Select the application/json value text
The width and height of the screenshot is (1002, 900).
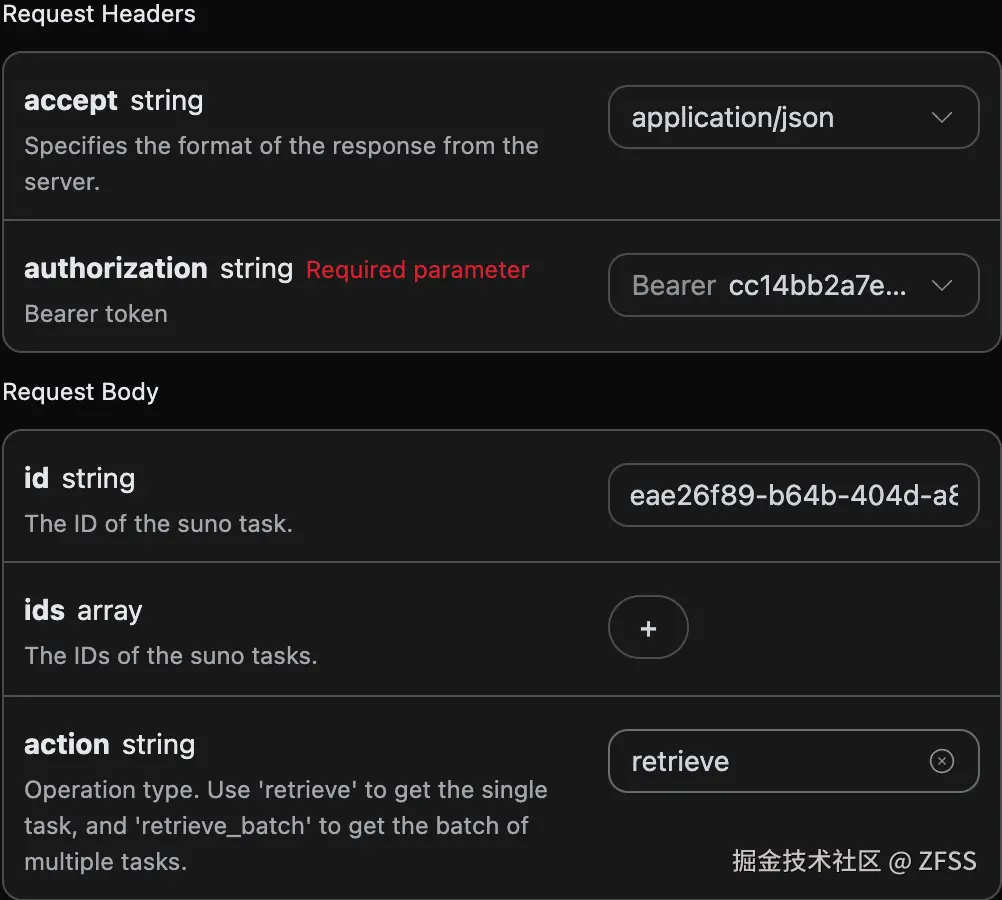(x=732, y=117)
